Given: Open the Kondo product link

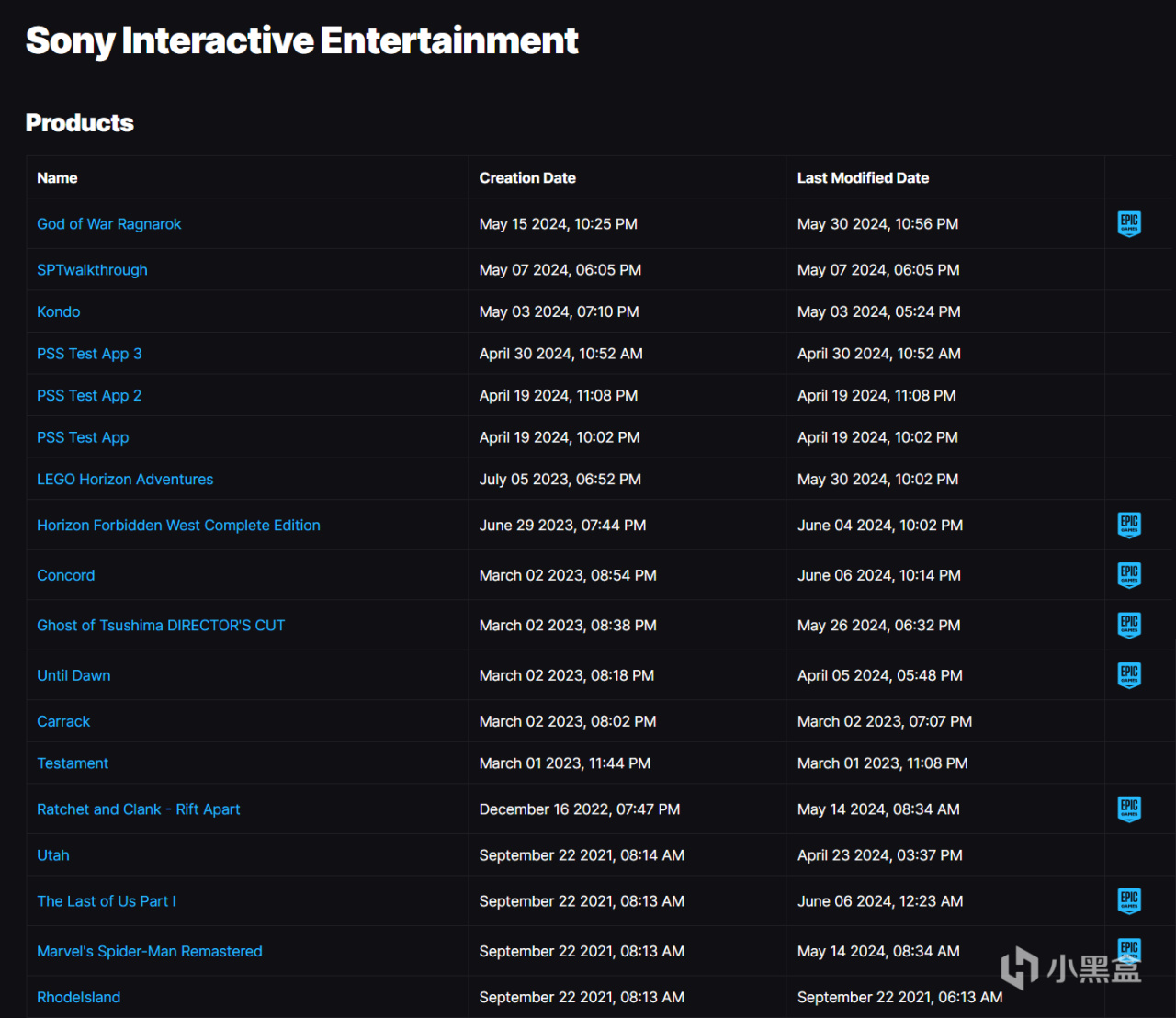Looking at the screenshot, I should click(x=59, y=312).
